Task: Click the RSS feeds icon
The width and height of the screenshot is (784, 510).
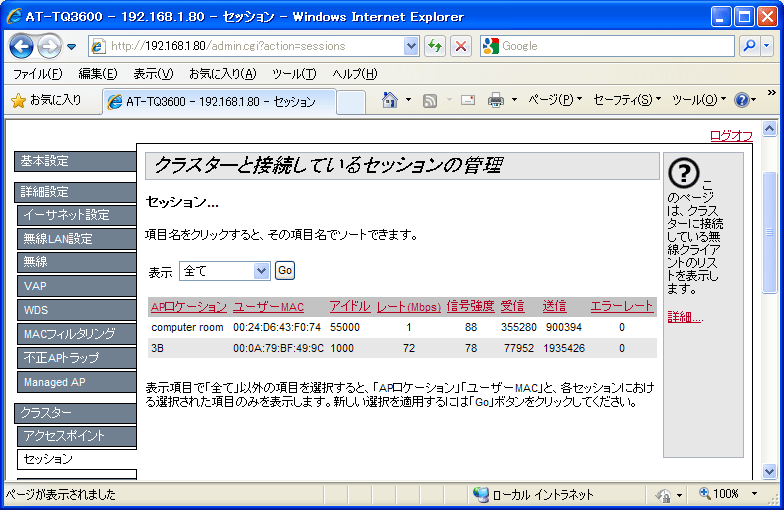Action: [430, 100]
